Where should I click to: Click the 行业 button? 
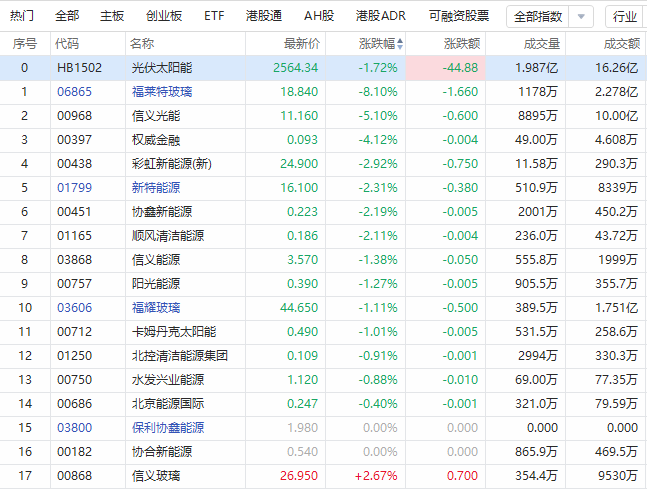click(625, 17)
